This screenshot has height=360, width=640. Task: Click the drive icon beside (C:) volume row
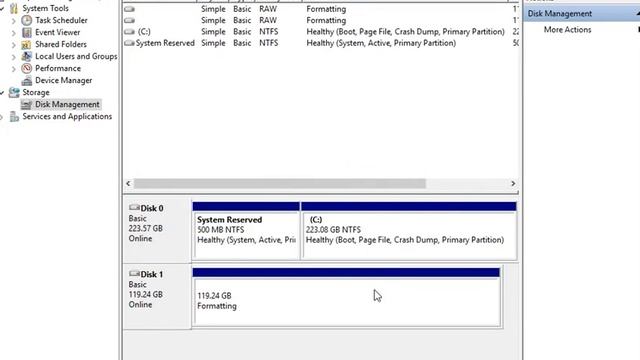129,31
